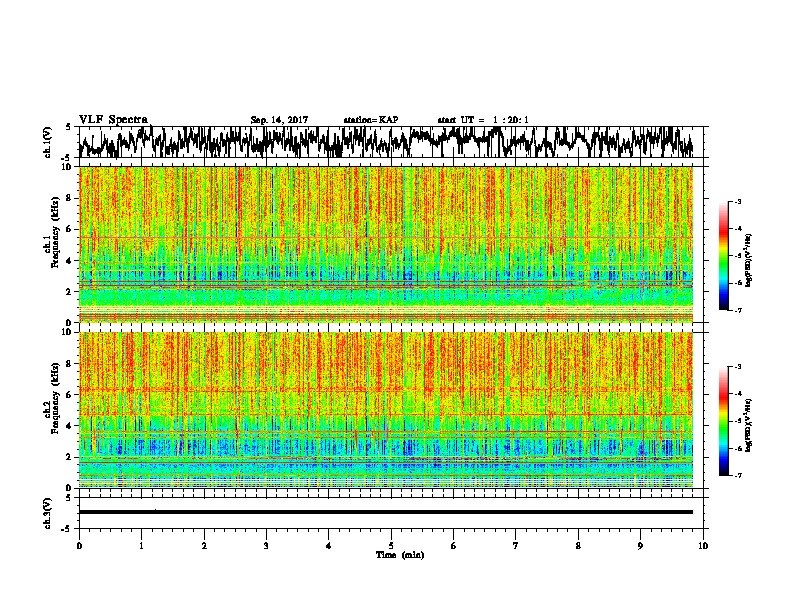Click the "0" tick on the time axis

(x=79, y=546)
